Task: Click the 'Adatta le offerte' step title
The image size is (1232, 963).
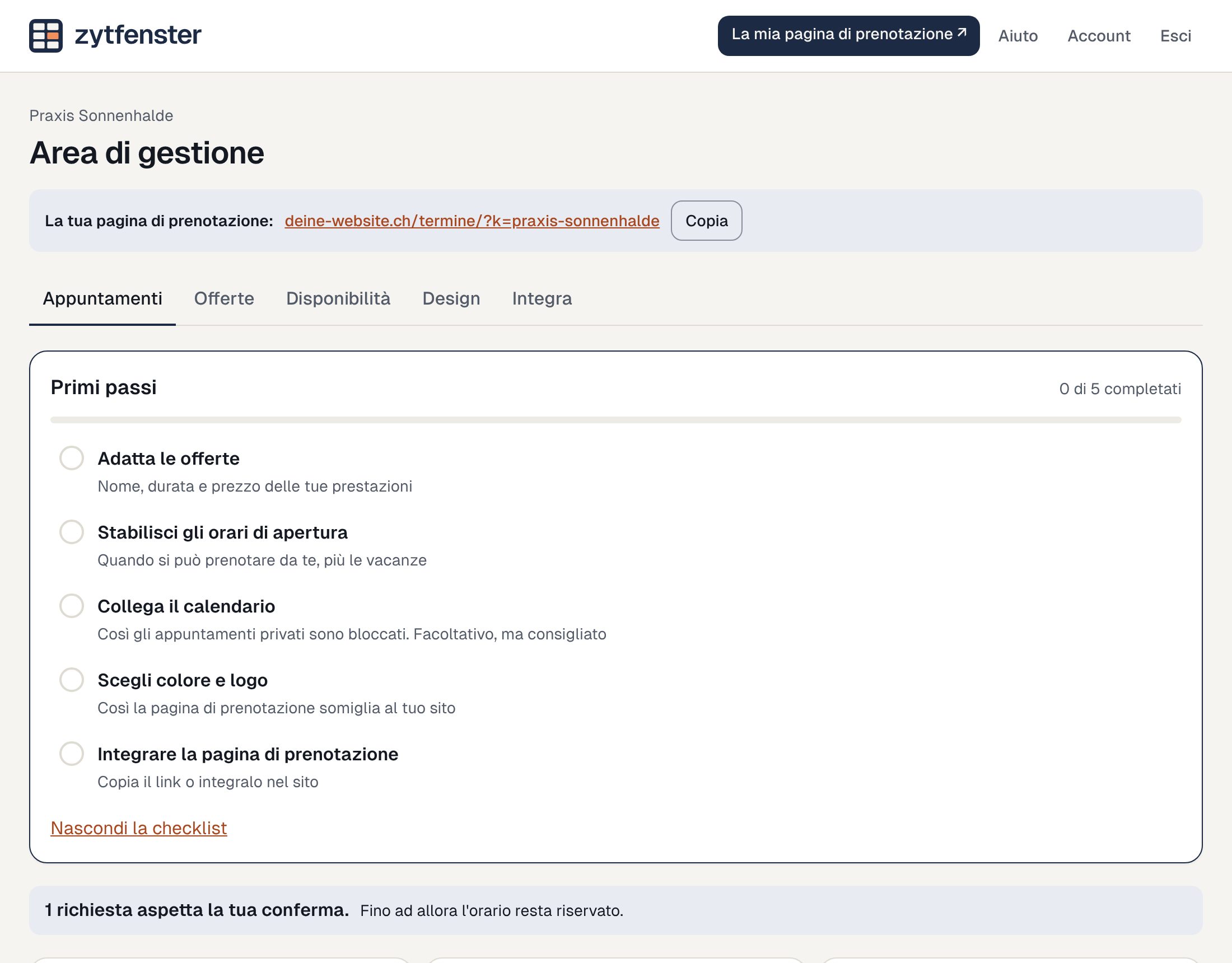Action: tap(169, 459)
